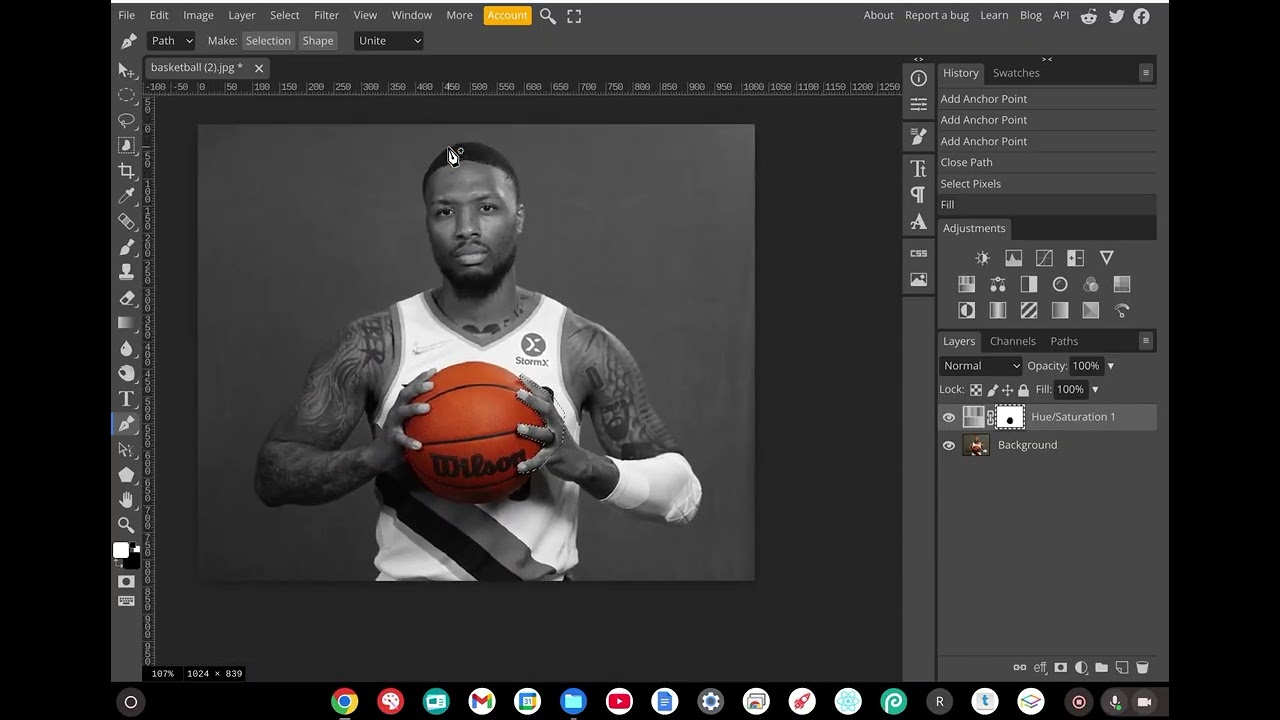1280x720 pixels.
Task: Select the Custom Shape tool
Action: click(x=127, y=475)
